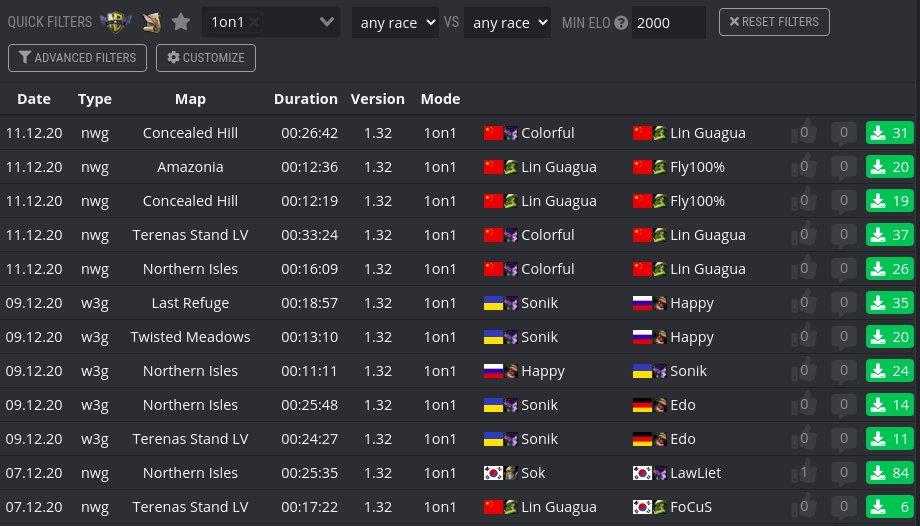Open the 1on1 mode dropdown arrow
The height and width of the screenshot is (526, 920).
point(327,22)
